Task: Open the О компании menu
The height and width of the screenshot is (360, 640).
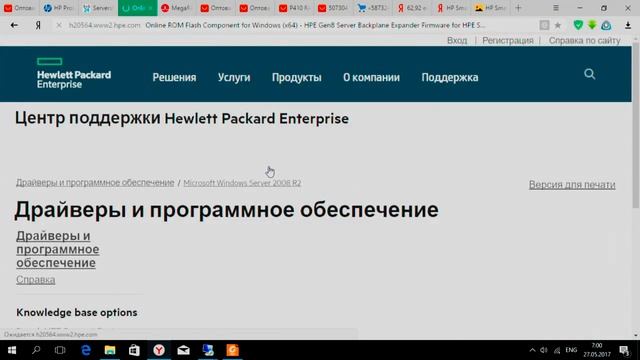Action: tap(371, 78)
